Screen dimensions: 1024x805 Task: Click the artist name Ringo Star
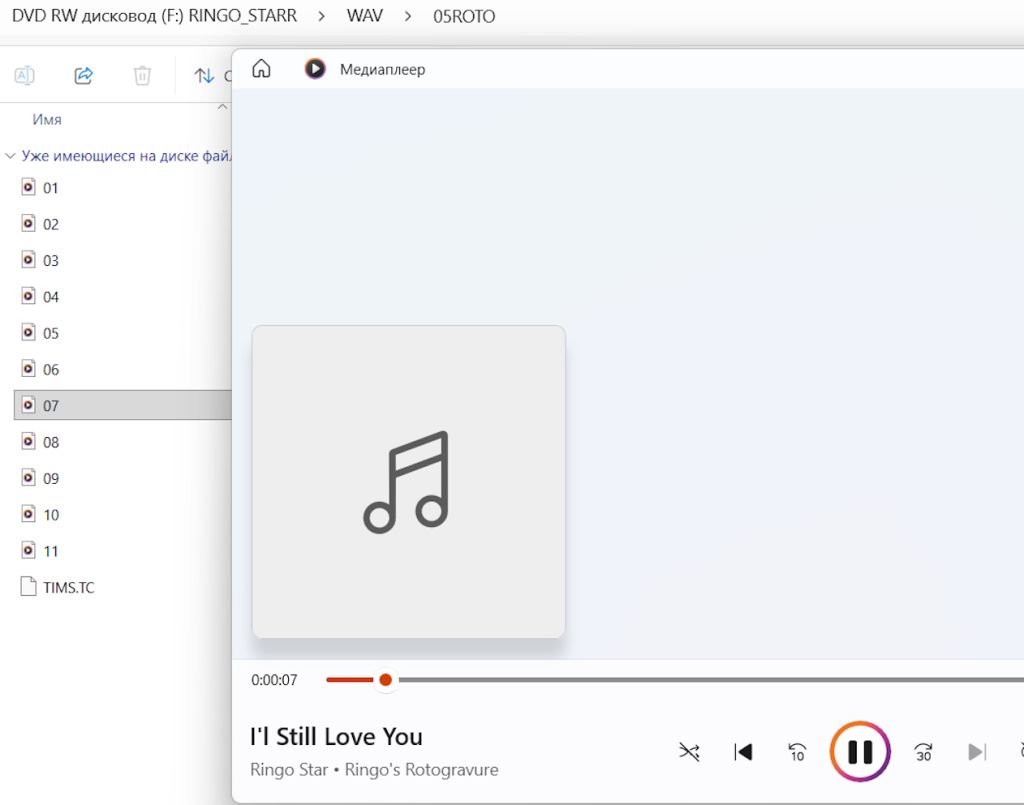(289, 770)
